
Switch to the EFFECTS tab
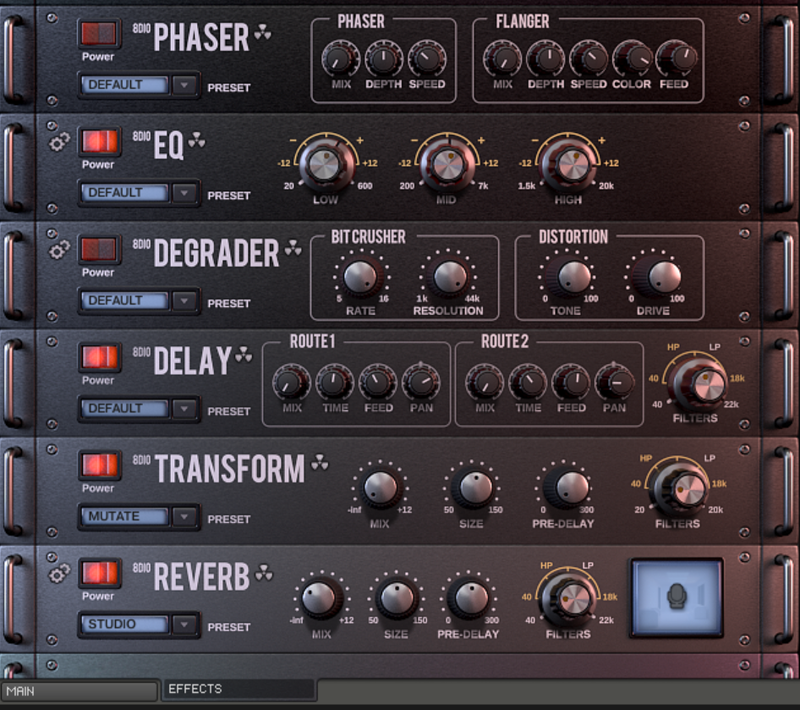point(238,689)
